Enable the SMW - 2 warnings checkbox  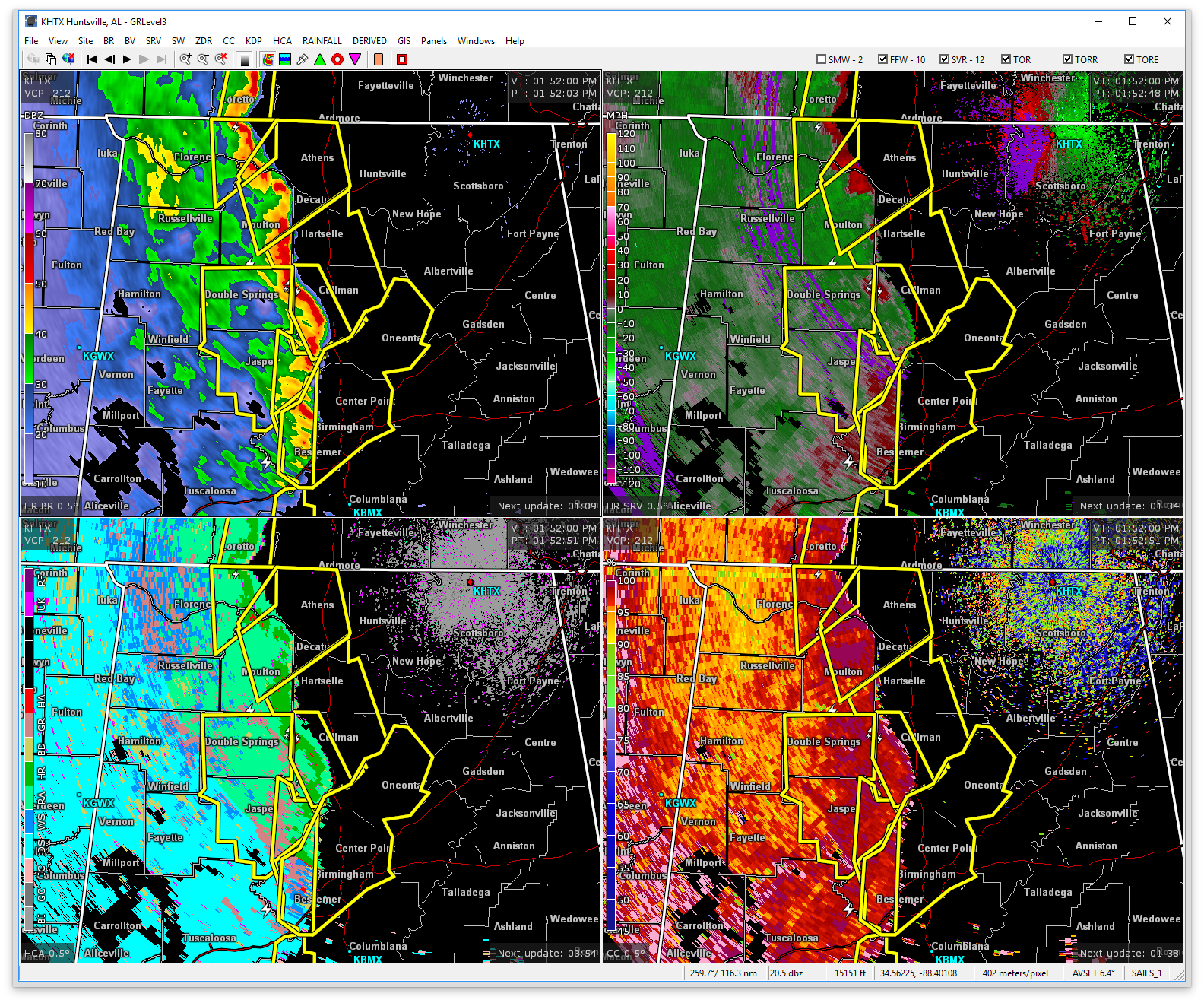(821, 59)
